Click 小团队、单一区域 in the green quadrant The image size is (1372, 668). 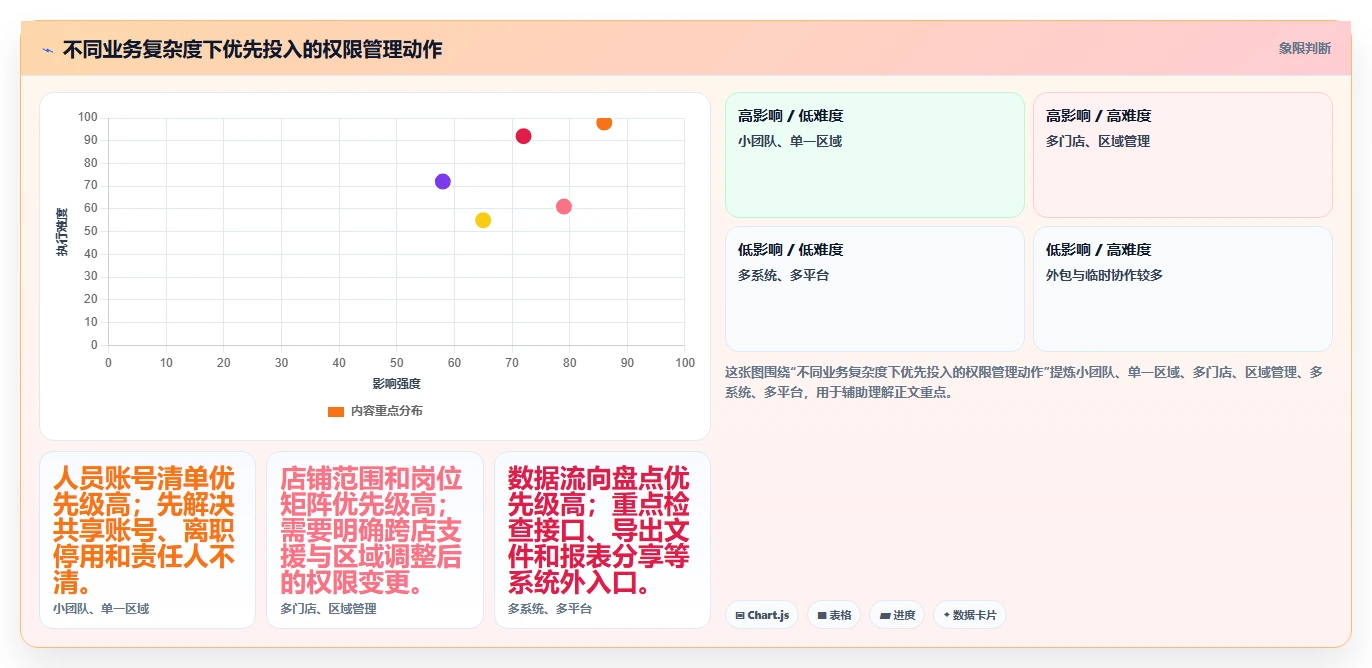(x=790, y=141)
